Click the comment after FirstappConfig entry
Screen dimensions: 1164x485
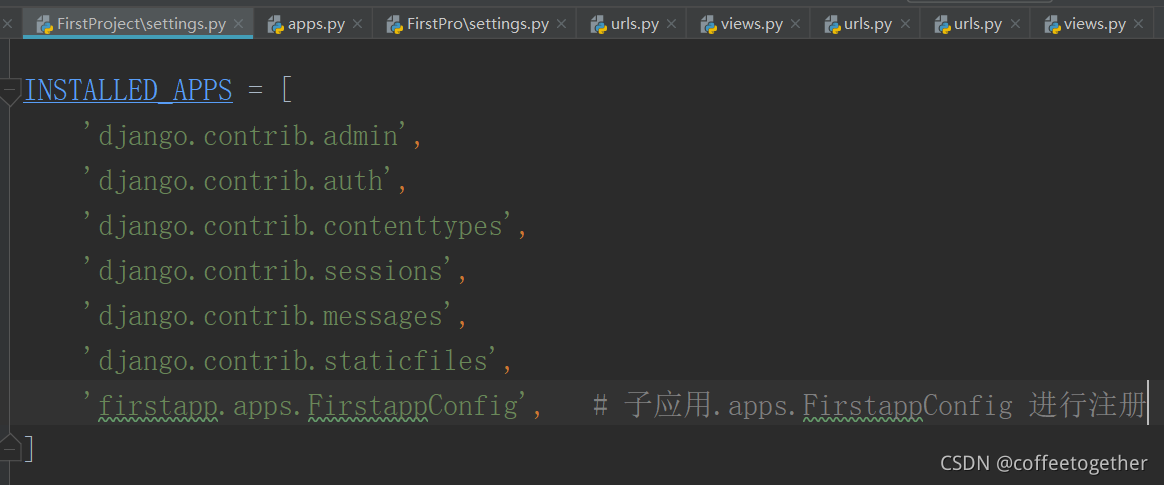point(869,406)
